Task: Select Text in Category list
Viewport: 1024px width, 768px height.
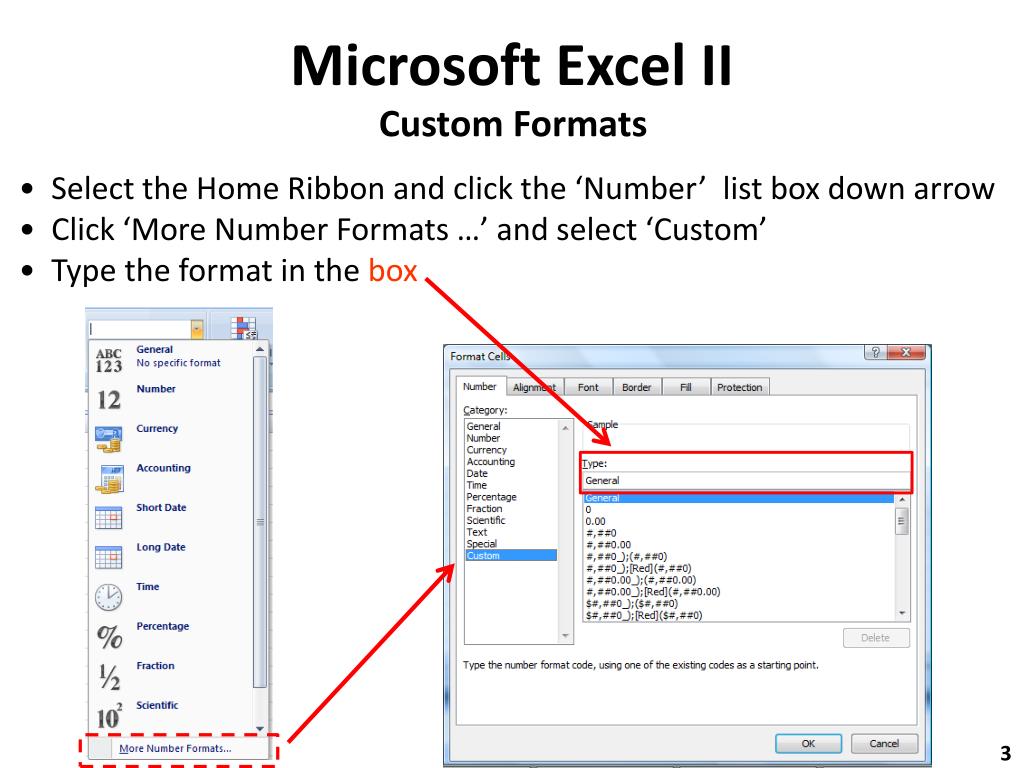Action: pyautogui.click(x=511, y=532)
